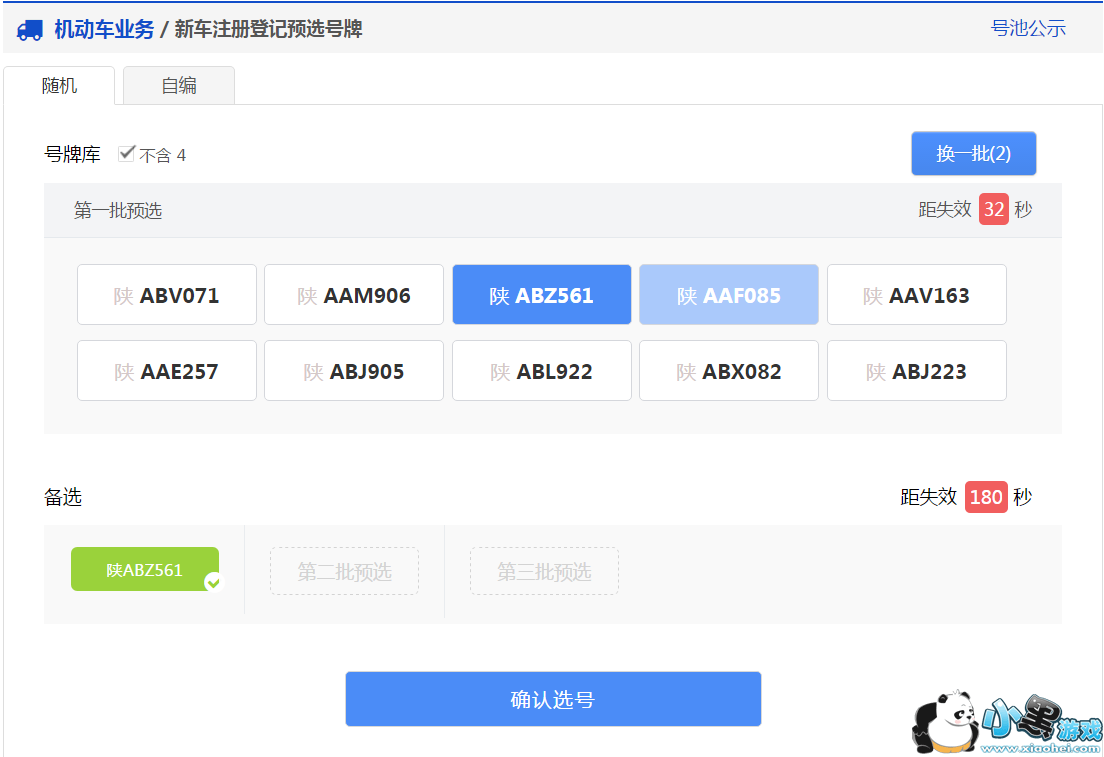Select plate 陕 ABJ905
The height and width of the screenshot is (757, 1104).
click(x=354, y=371)
